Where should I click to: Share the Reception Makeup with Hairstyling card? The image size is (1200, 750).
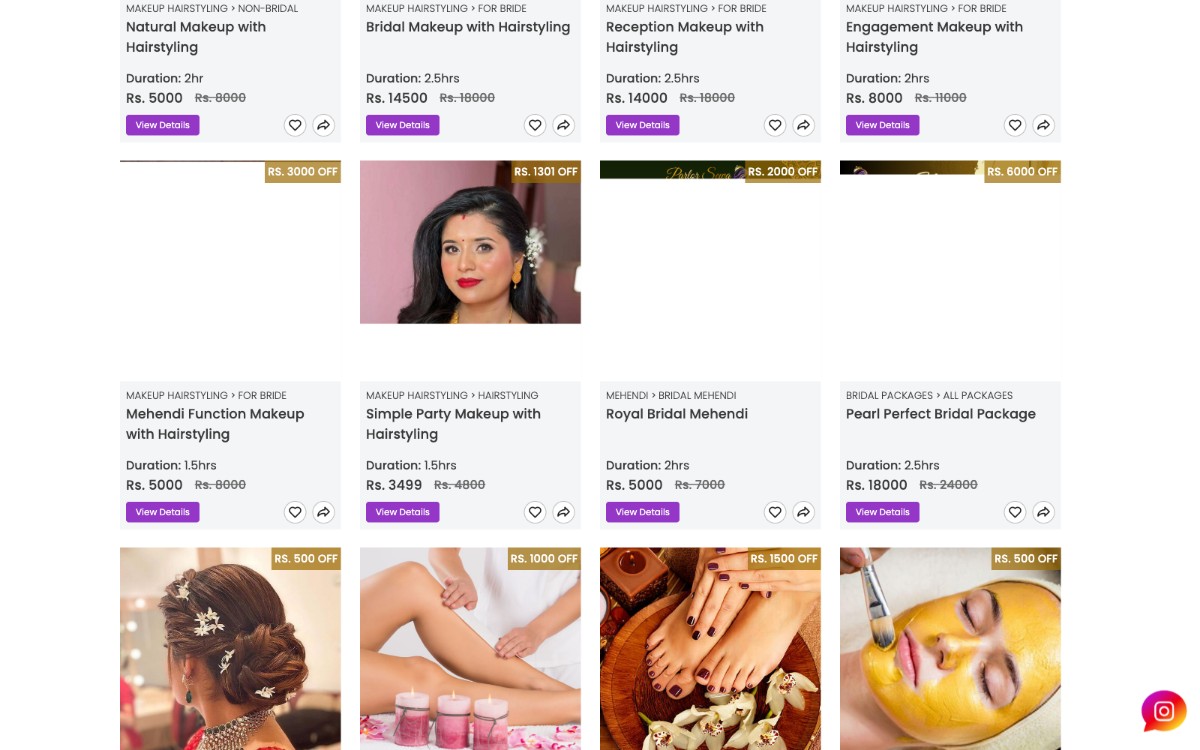[x=803, y=125]
